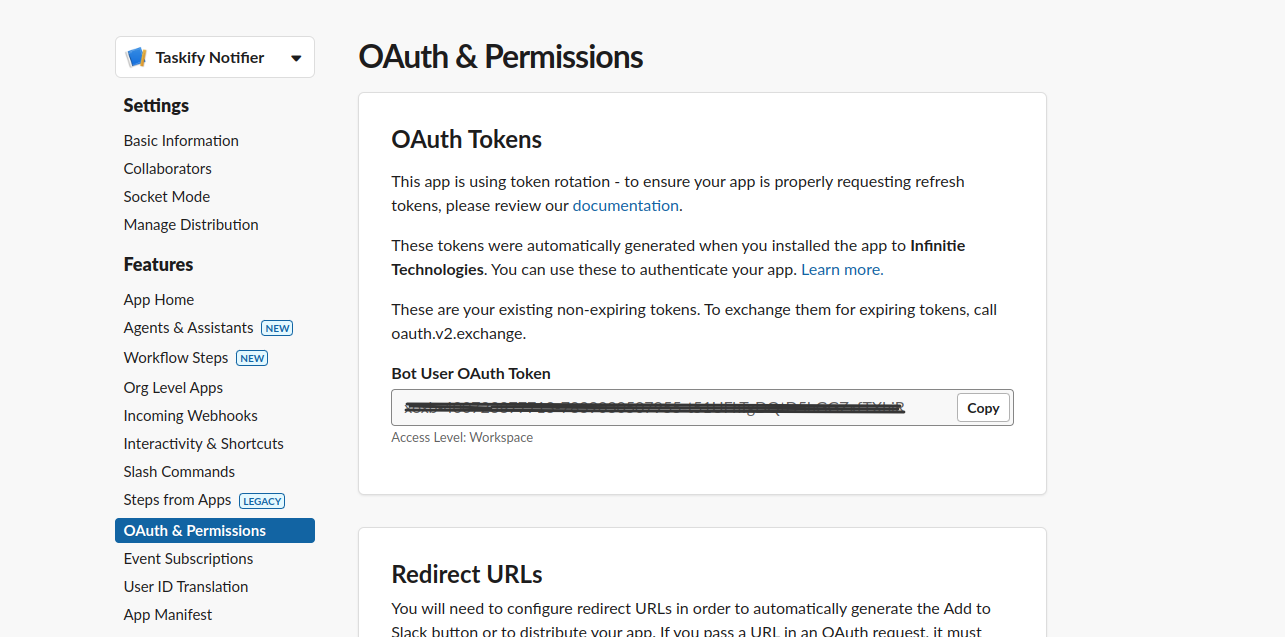Expand the Taskify Notifier app dropdown arrow
This screenshot has width=1285, height=637.
coord(296,58)
